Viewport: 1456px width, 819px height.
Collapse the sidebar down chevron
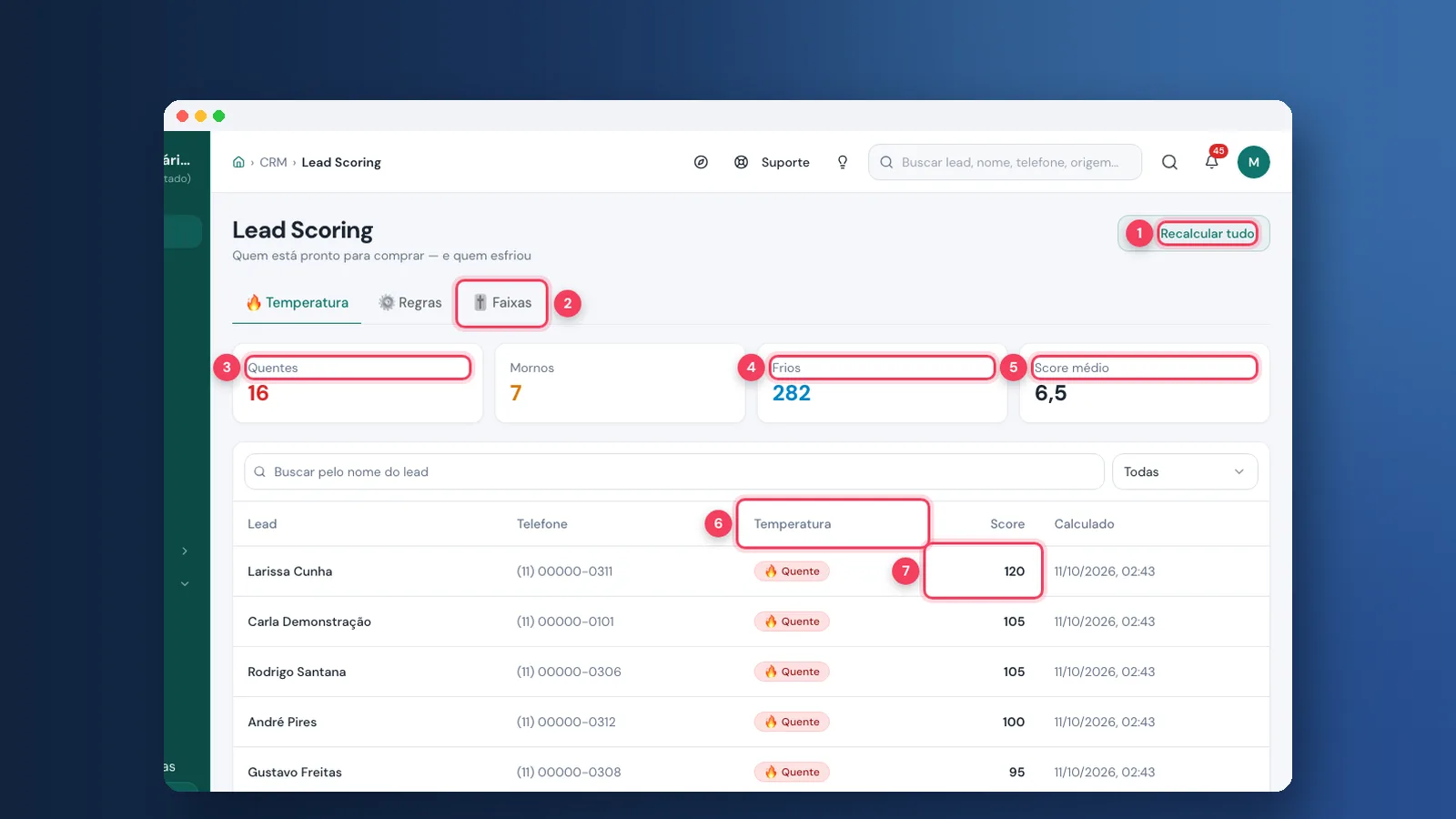(185, 583)
